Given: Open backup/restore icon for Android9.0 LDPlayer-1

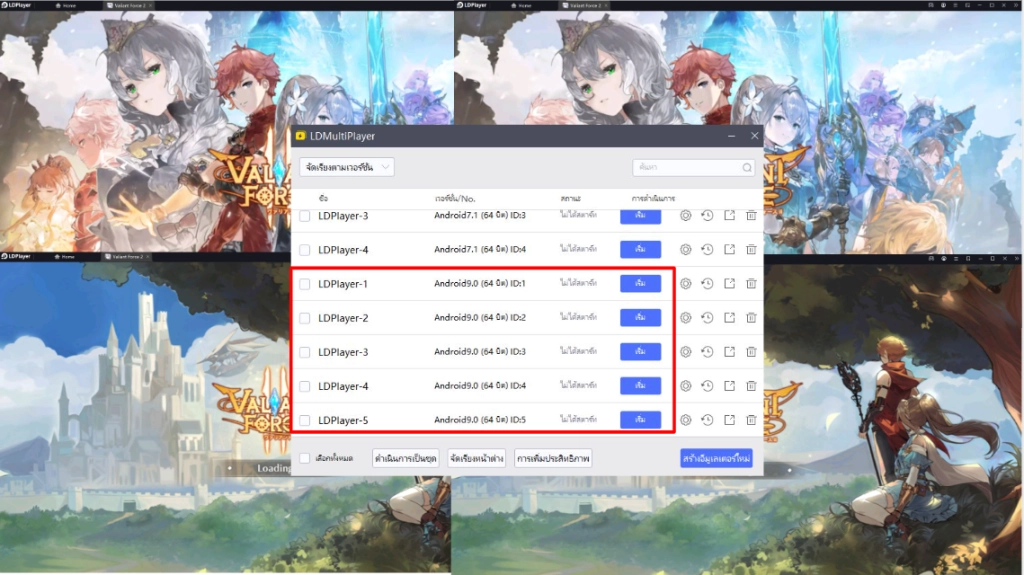Looking at the screenshot, I should (x=707, y=284).
